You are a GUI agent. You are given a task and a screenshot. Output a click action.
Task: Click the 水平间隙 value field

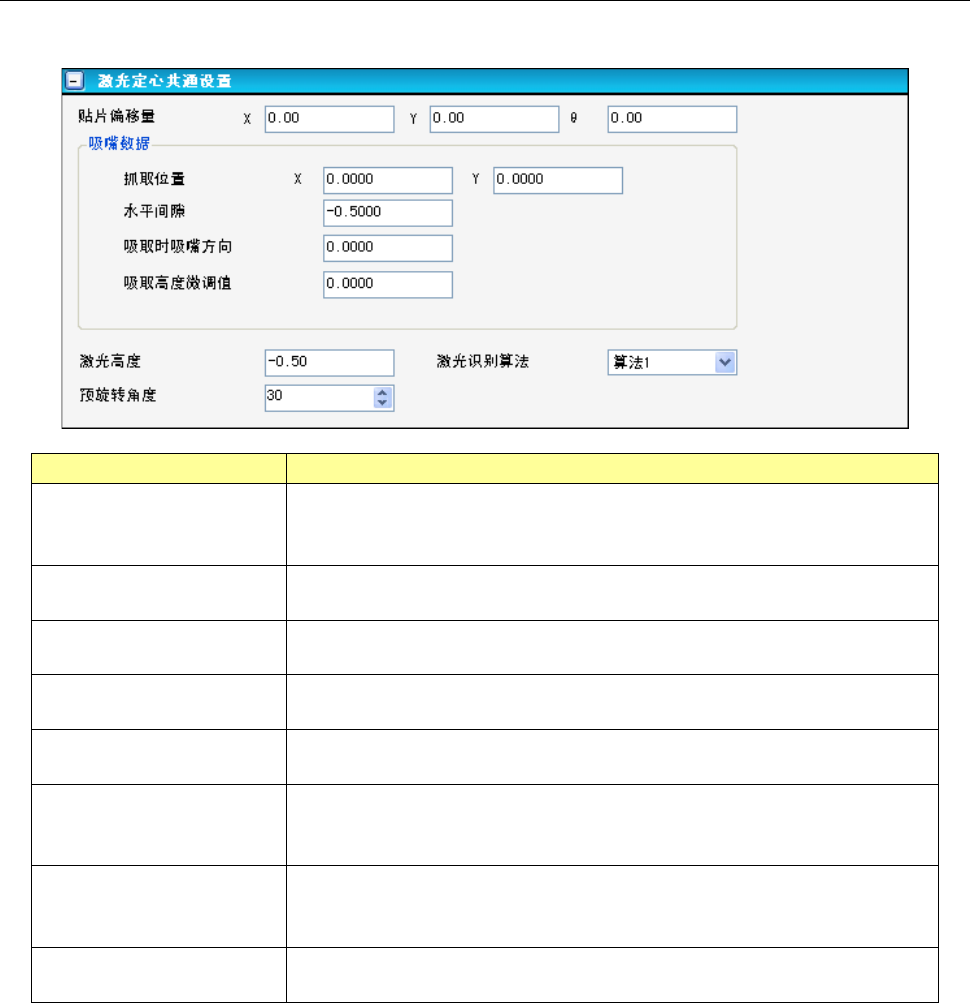coord(388,213)
